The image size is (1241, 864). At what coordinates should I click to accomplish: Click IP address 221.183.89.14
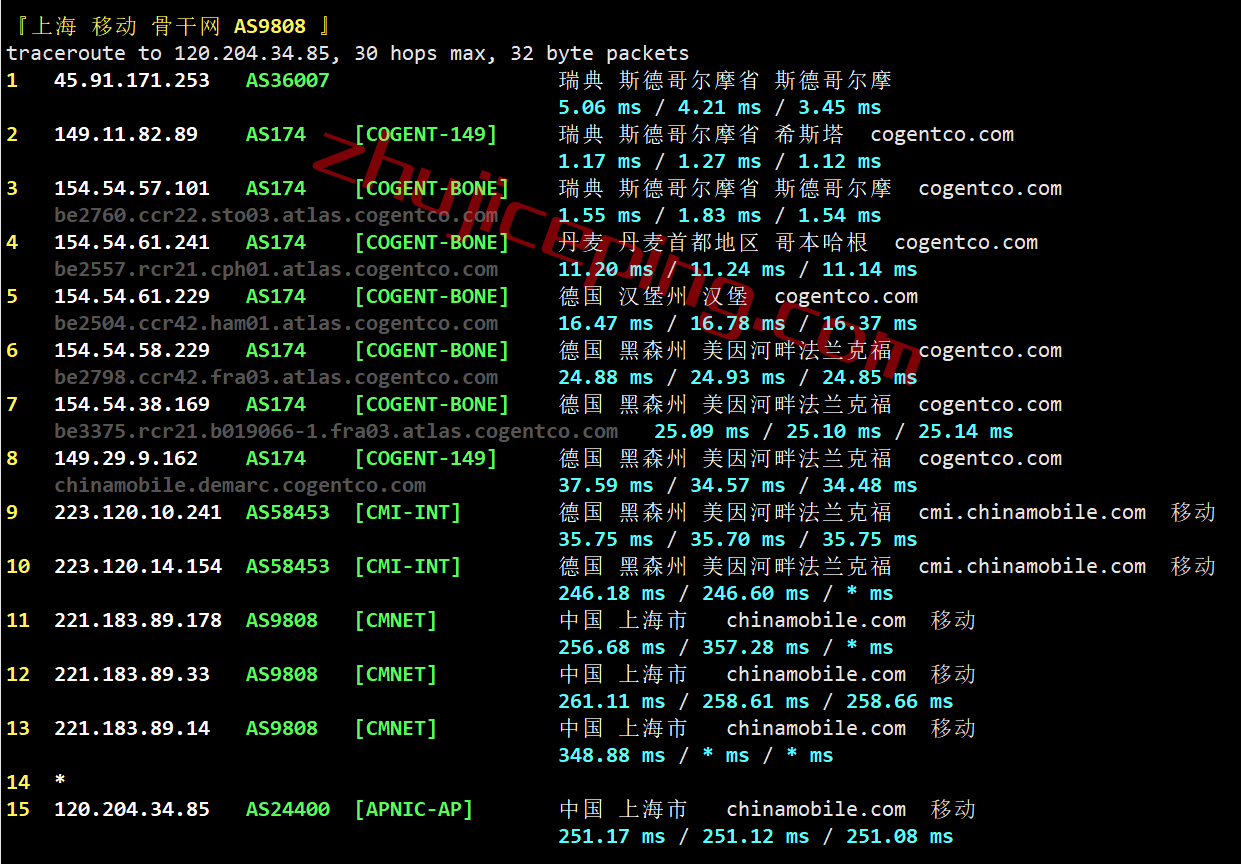pyautogui.click(x=132, y=728)
